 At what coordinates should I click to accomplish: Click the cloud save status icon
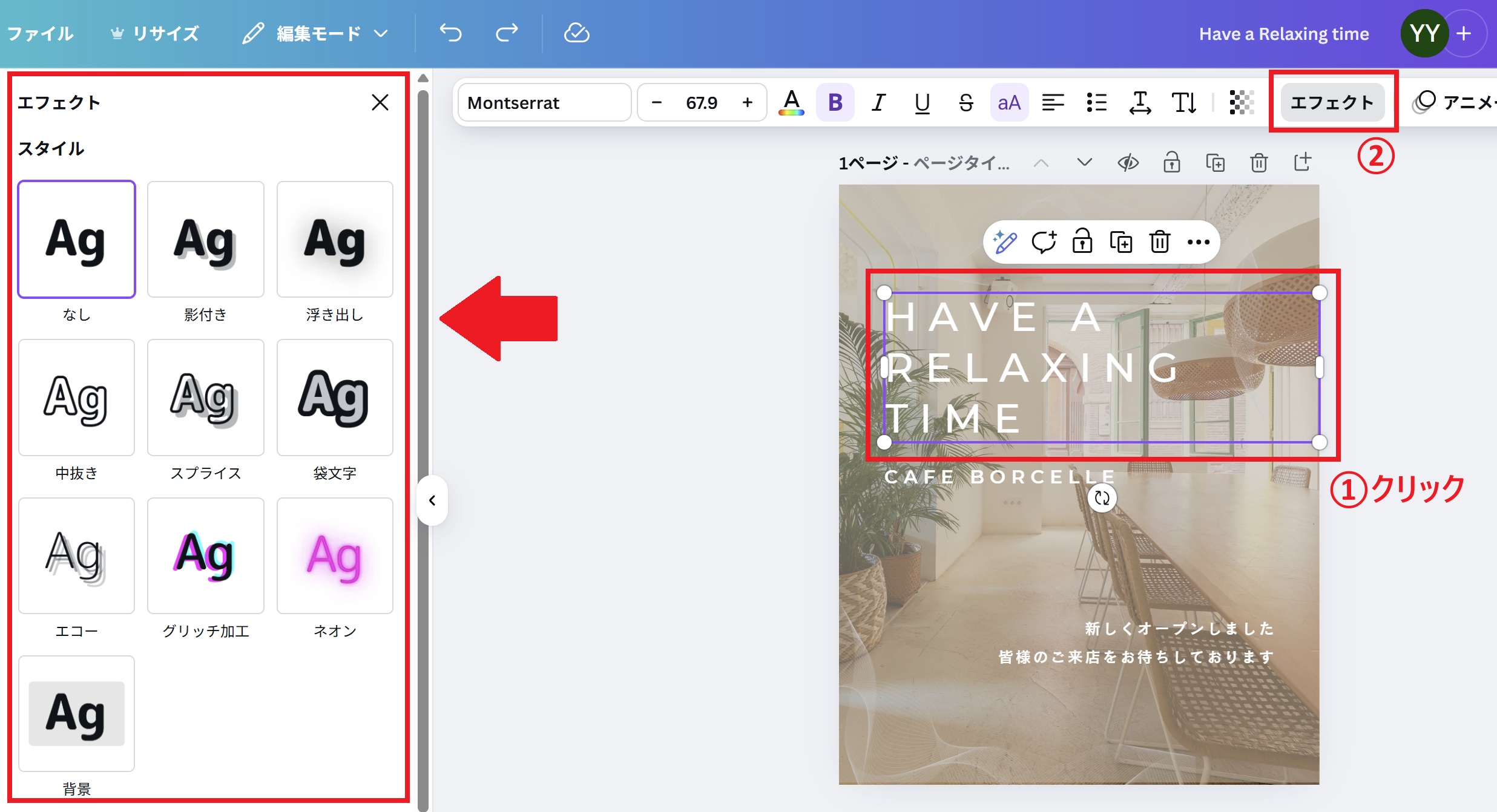(x=576, y=33)
